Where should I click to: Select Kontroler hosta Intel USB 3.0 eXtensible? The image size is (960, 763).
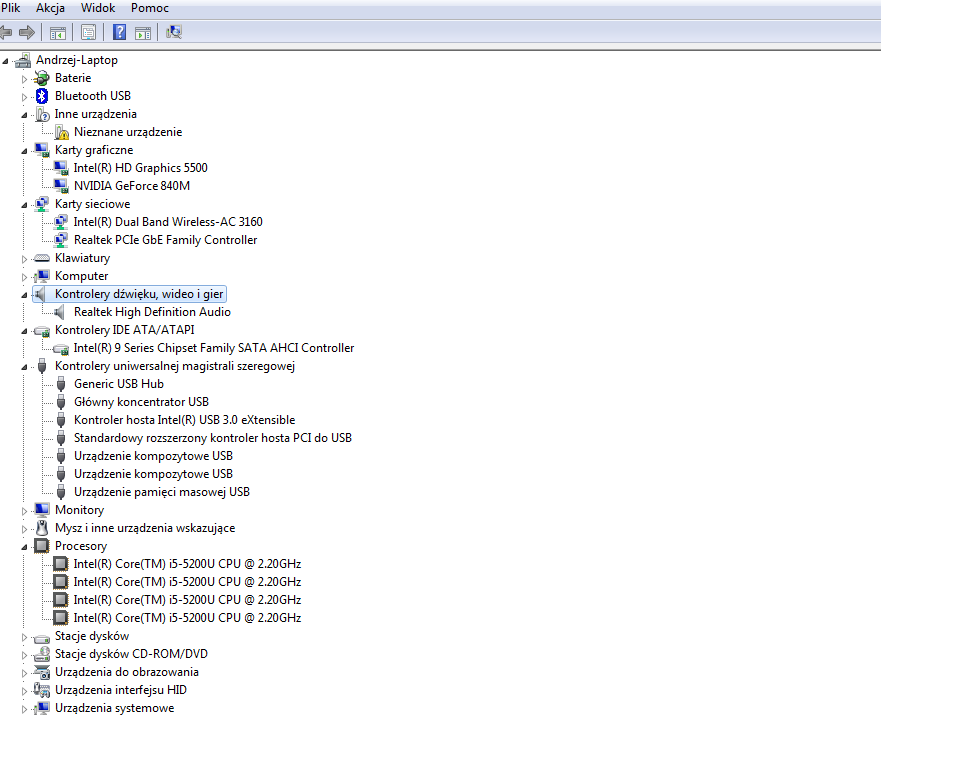[x=184, y=420]
